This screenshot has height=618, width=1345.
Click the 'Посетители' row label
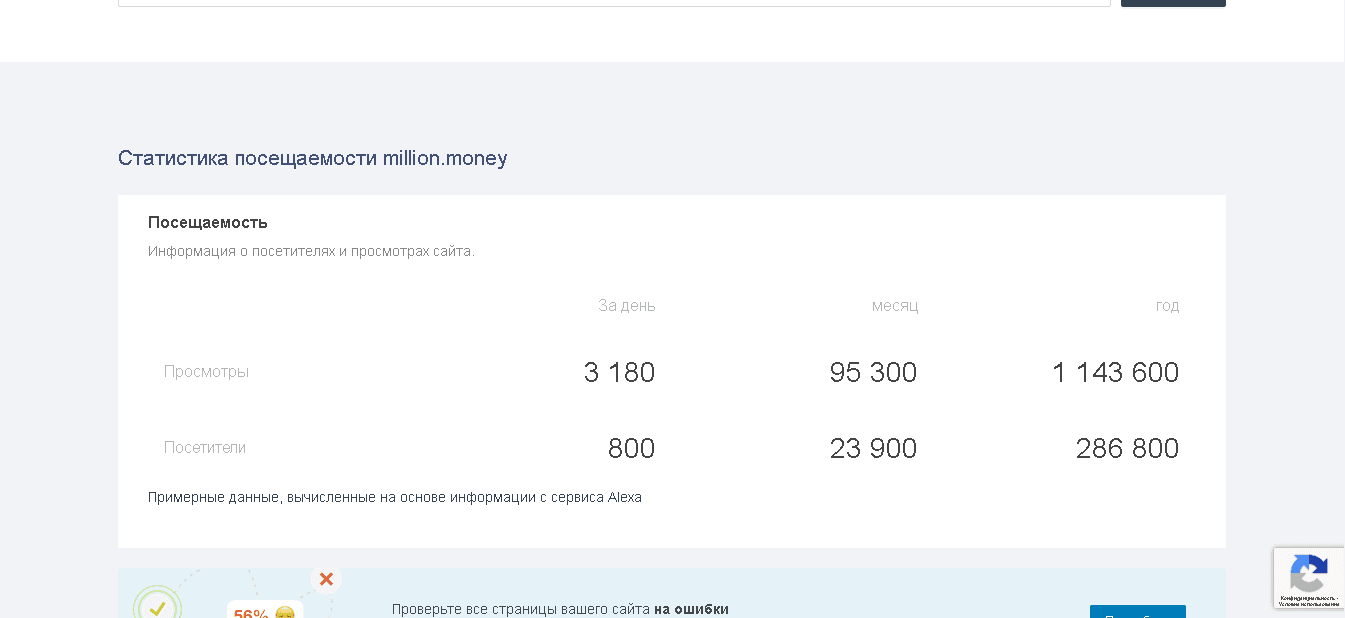(x=205, y=447)
